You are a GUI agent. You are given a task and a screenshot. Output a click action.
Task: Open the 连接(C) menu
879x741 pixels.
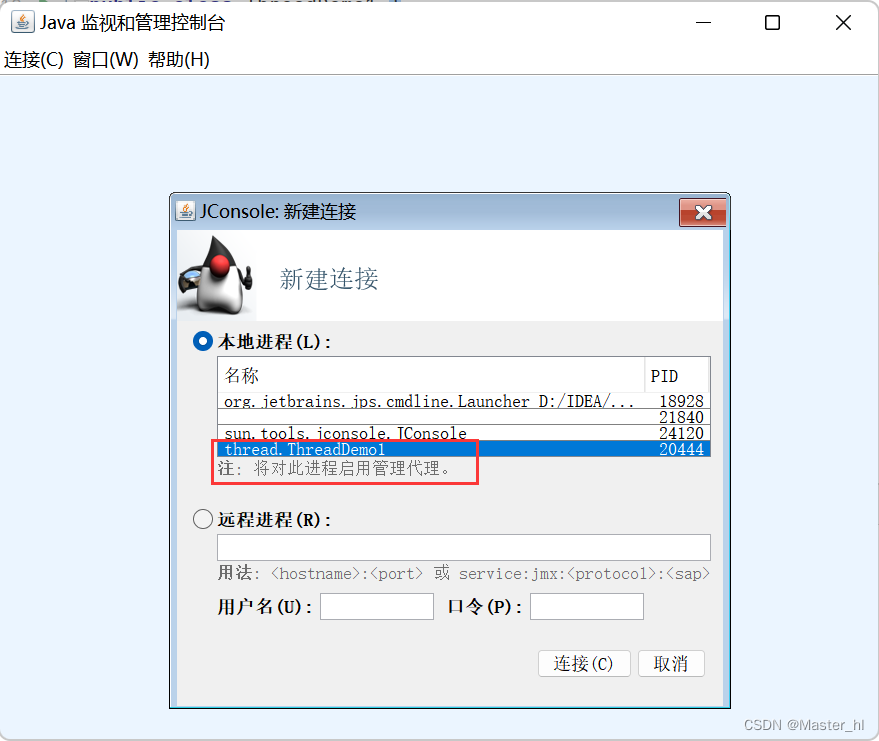pos(34,59)
